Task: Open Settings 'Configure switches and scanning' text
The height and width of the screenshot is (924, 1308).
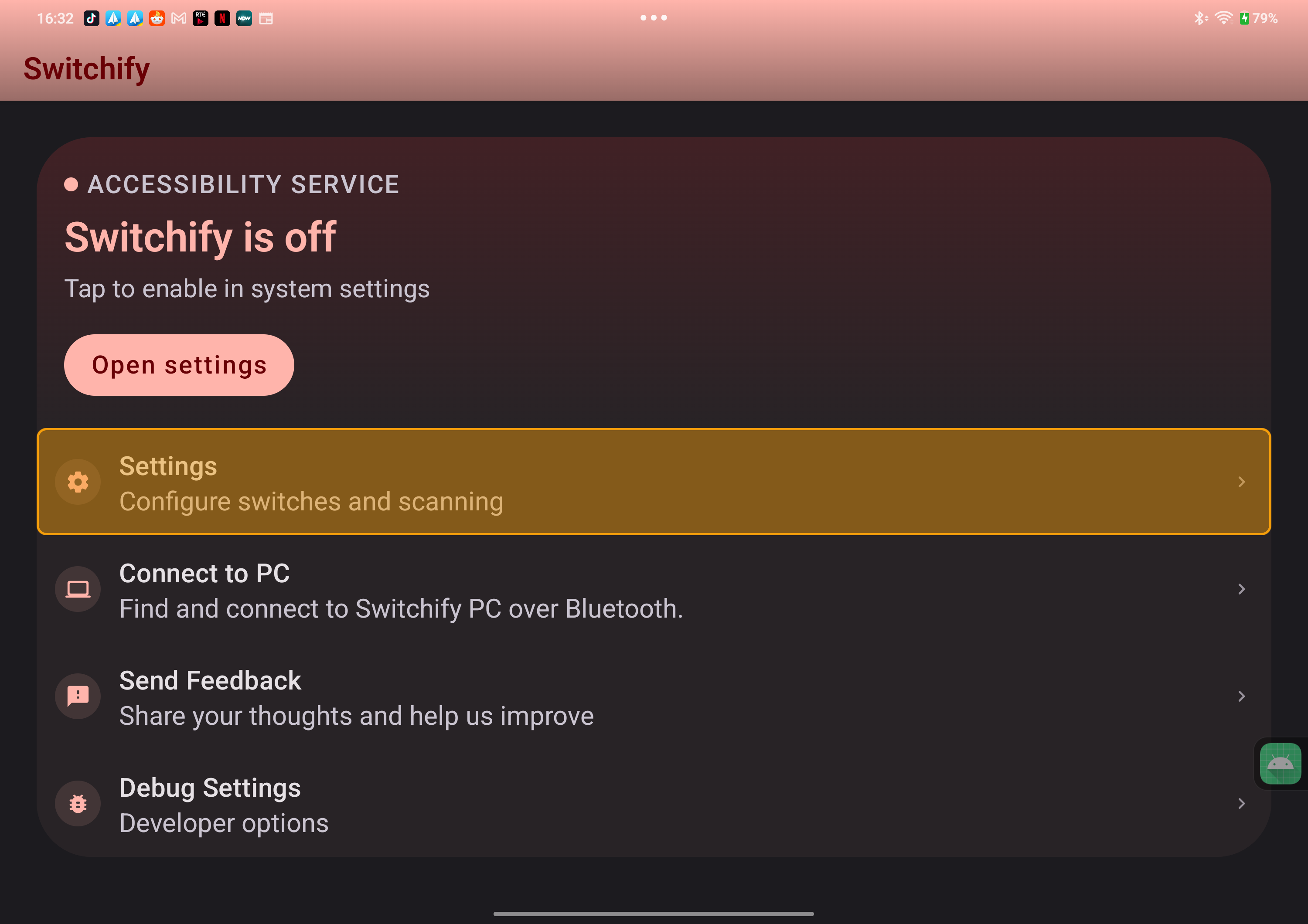Action: 311,502
